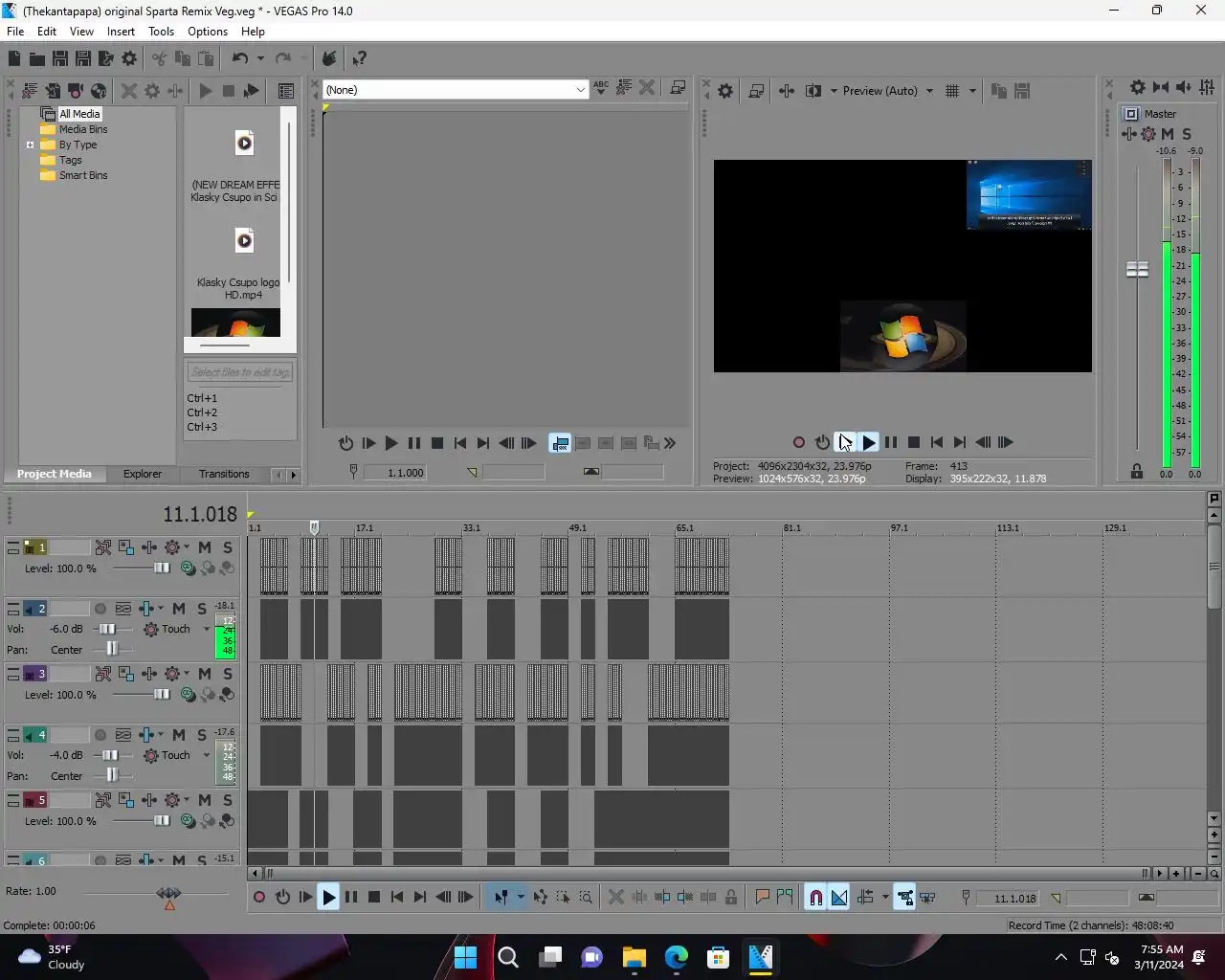
Task: Click Track Motion icon on track 1
Action: tap(126, 547)
